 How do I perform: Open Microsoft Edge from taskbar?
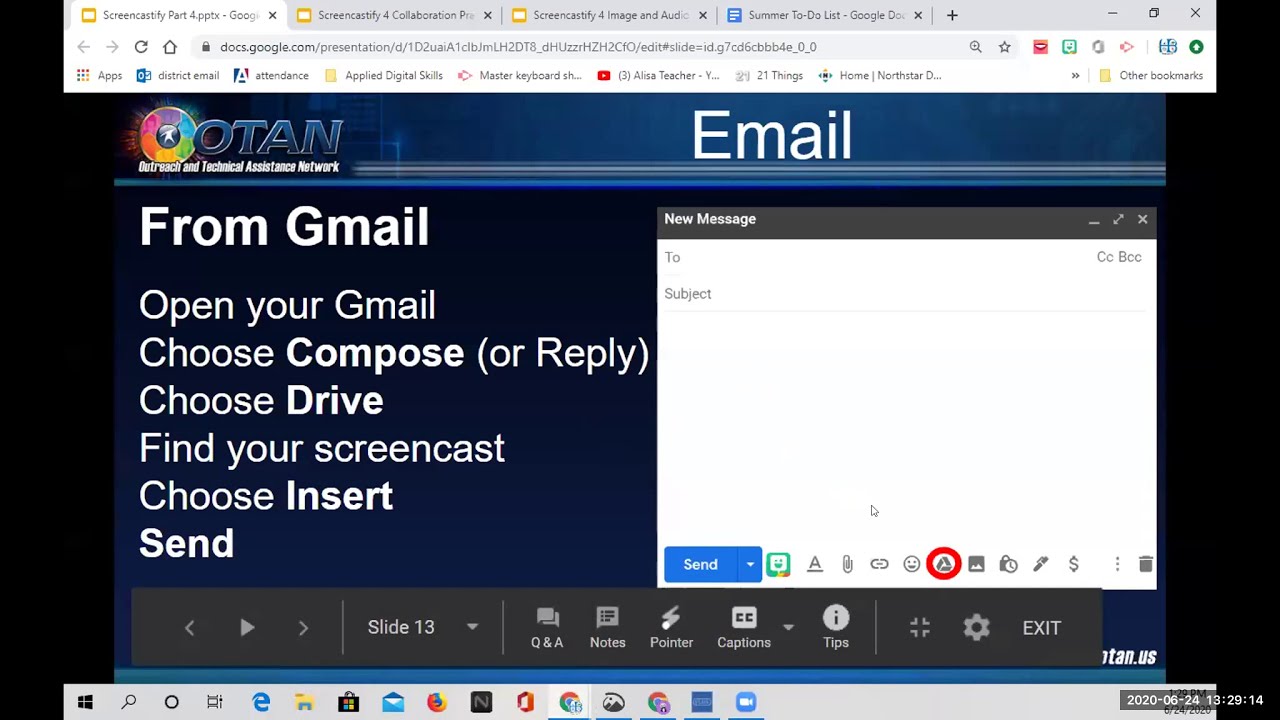click(261, 703)
